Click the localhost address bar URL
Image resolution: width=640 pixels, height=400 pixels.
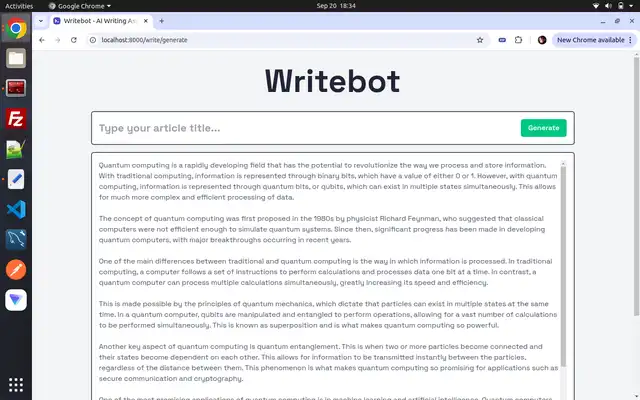(x=144, y=40)
